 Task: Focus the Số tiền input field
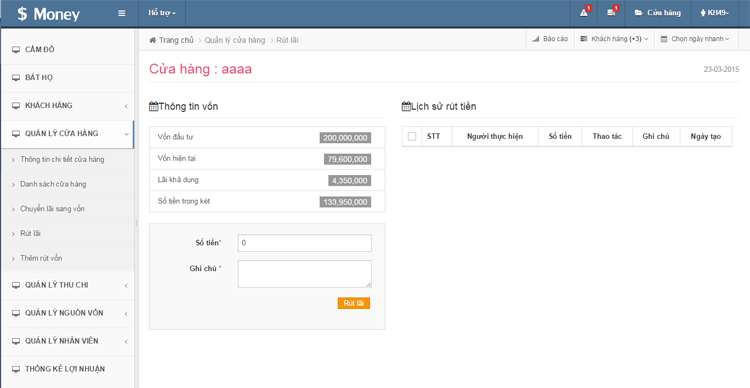click(305, 243)
